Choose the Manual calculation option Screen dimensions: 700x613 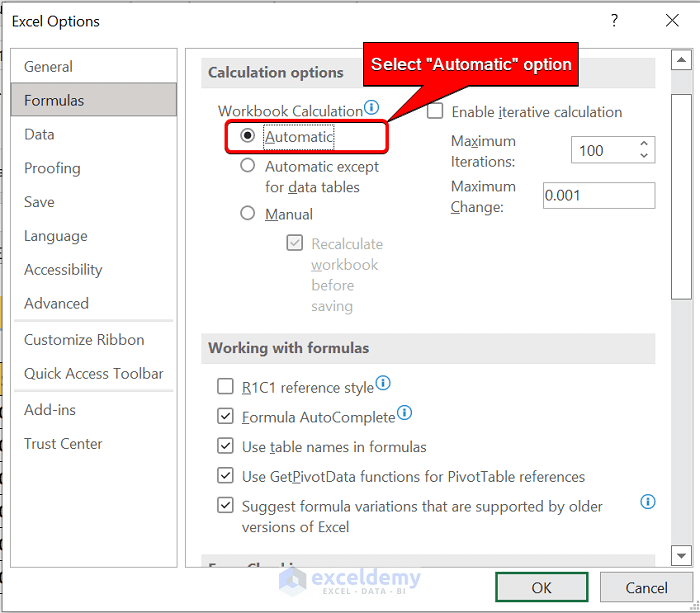(x=248, y=213)
